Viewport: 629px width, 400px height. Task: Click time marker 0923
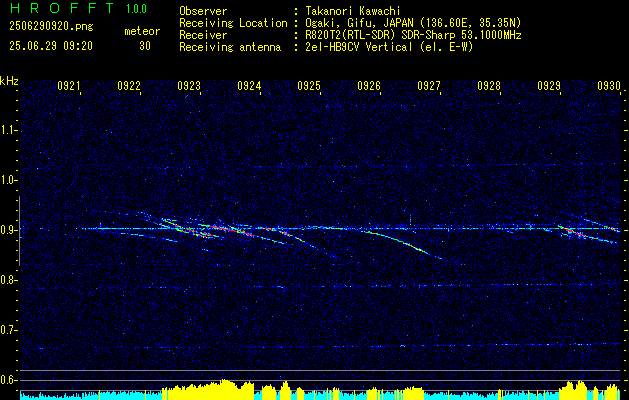tap(189, 86)
